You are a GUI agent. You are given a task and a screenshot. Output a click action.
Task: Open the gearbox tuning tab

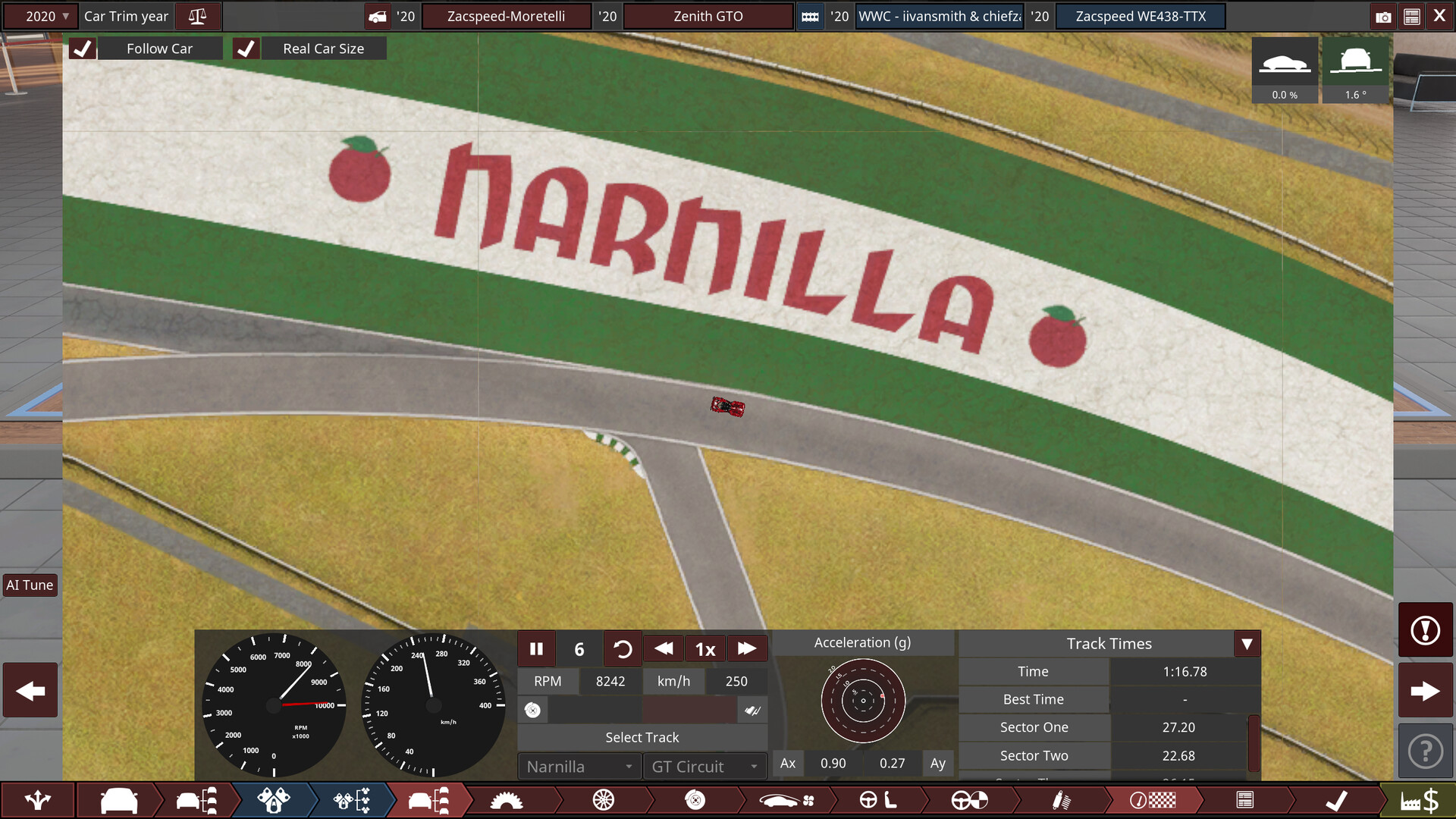(507, 800)
